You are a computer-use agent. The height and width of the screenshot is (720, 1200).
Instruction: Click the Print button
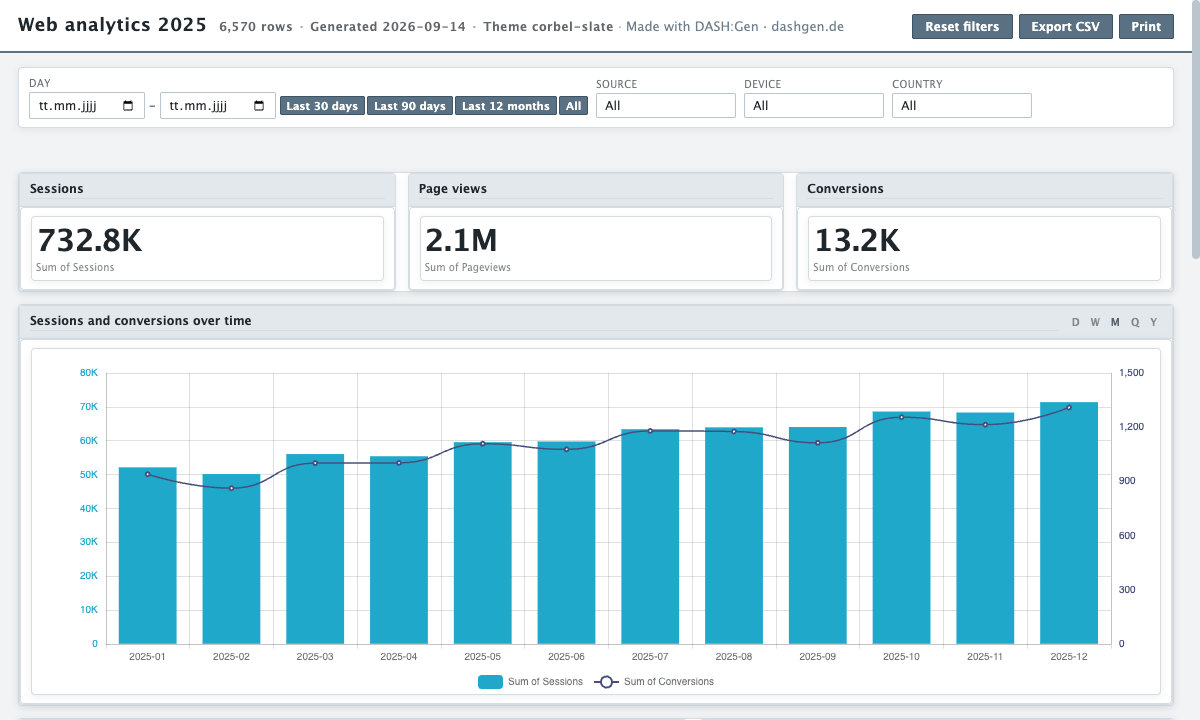point(1146,27)
